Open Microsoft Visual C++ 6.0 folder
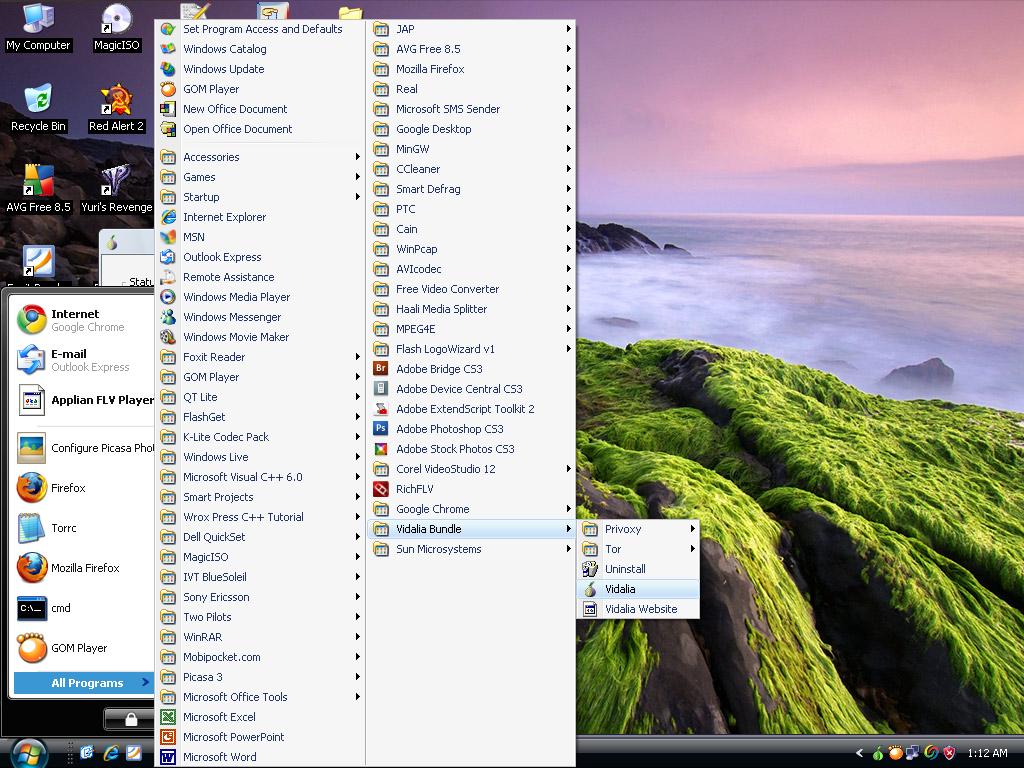Image resolution: width=1024 pixels, height=768 pixels. coord(260,477)
